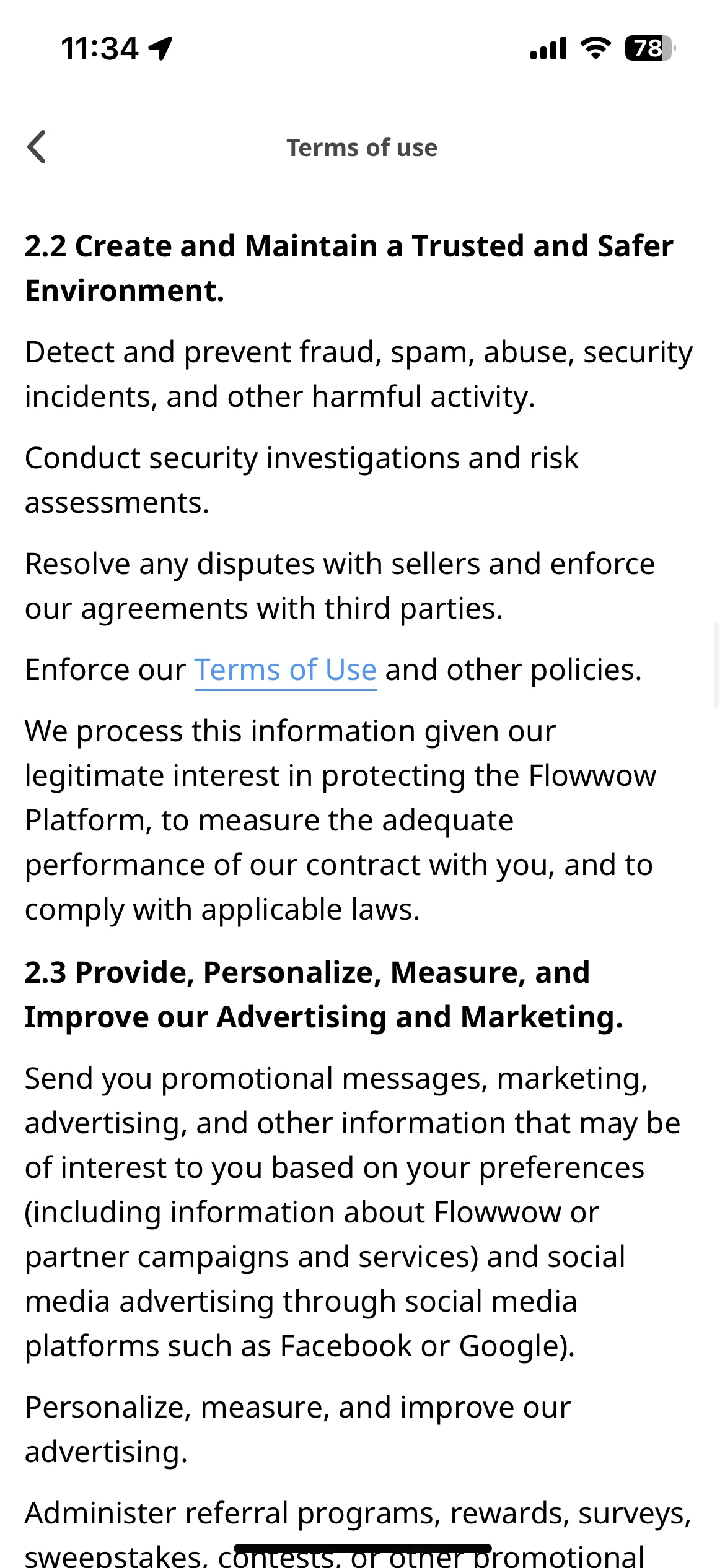Tap the back chevron arrow
725x1568 pixels.
(x=37, y=147)
